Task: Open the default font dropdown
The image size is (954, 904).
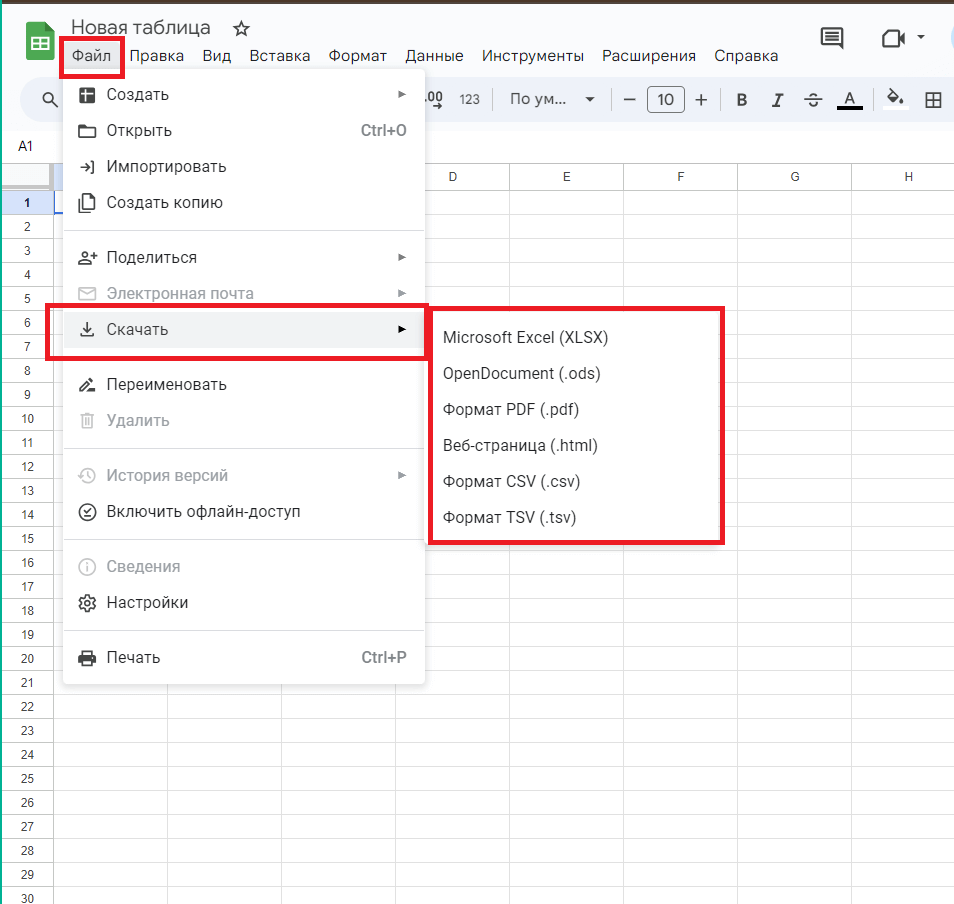Action: point(552,99)
